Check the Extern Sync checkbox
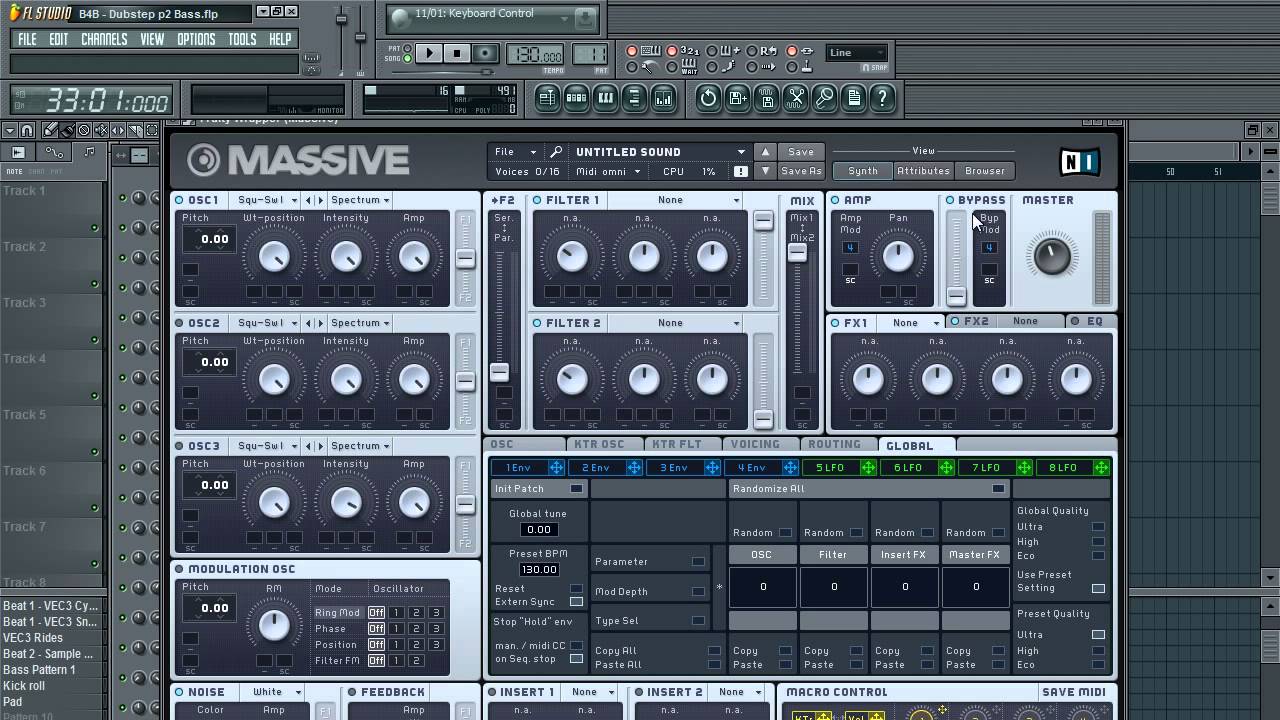This screenshot has width=1280, height=720. (576, 602)
